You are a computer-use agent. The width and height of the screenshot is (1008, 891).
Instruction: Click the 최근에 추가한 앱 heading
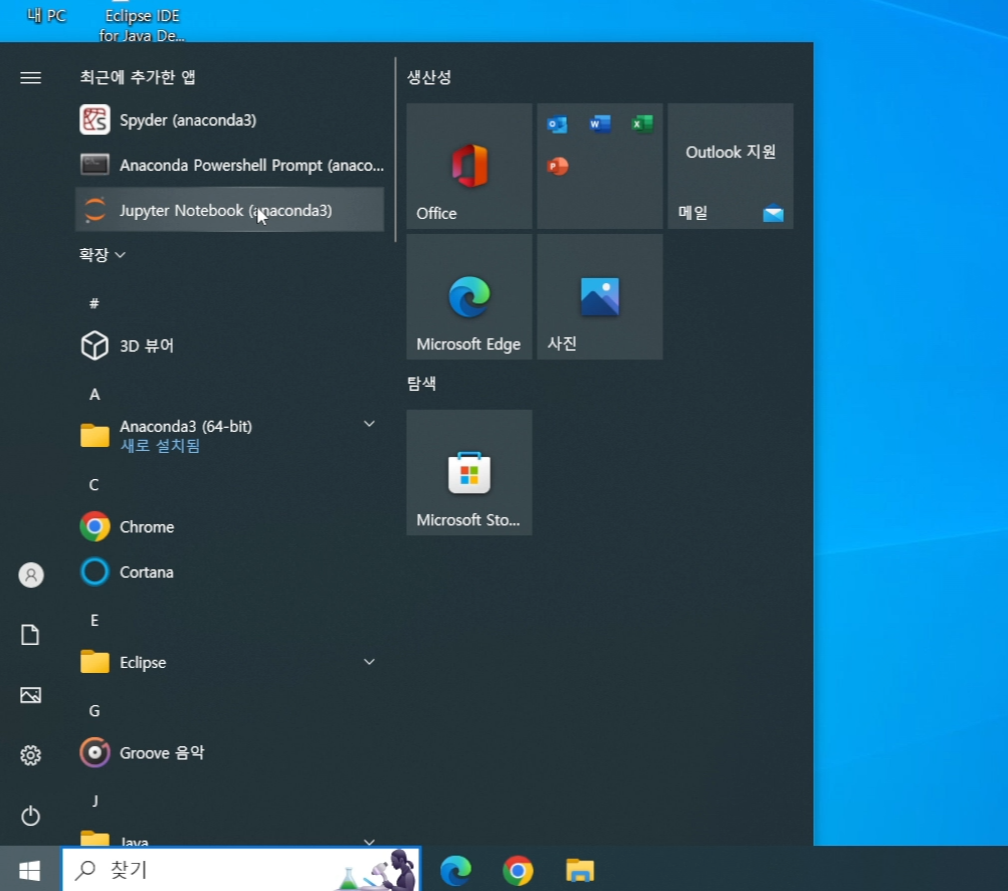138,77
